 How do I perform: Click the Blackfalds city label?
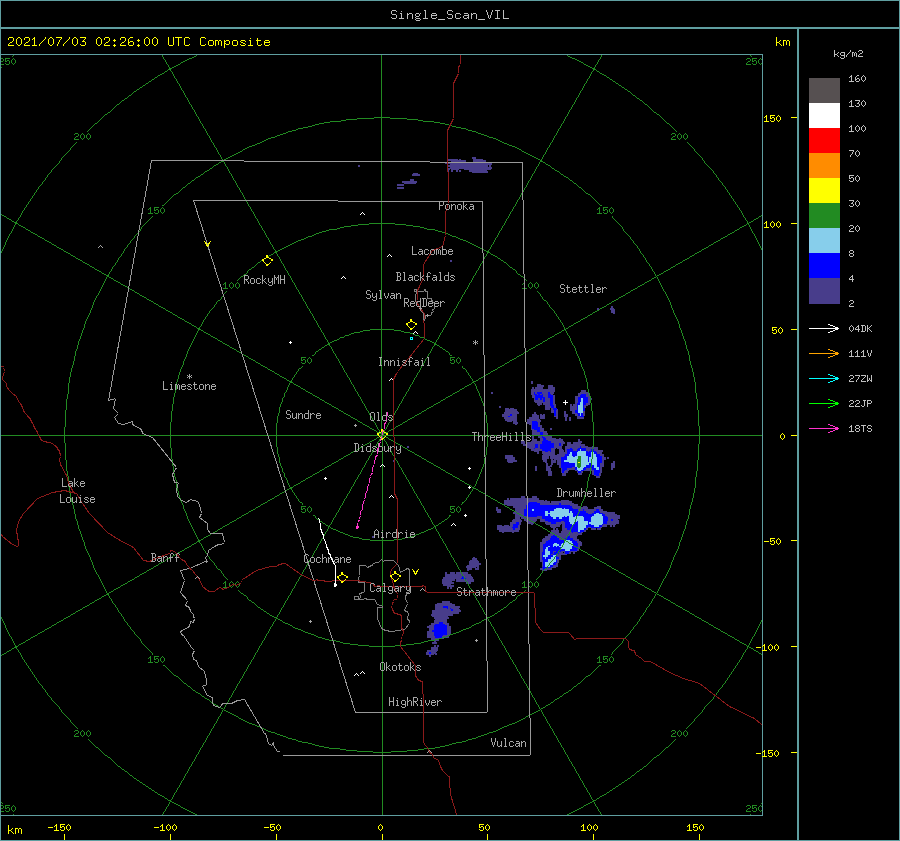[425, 277]
